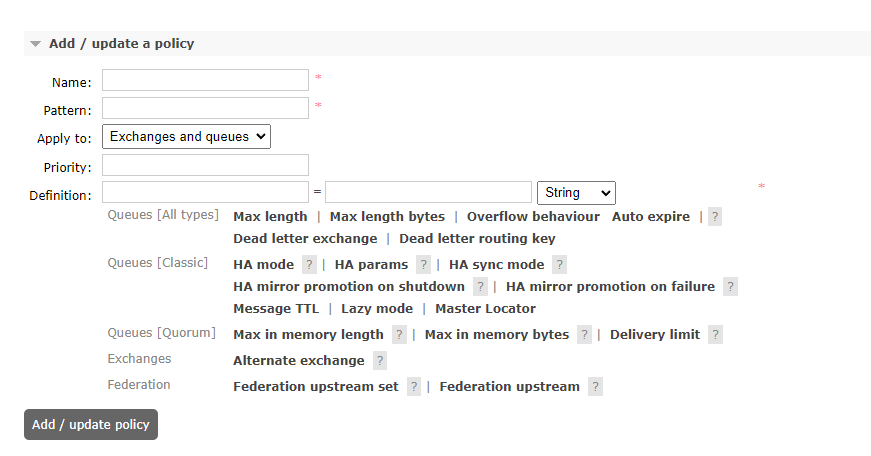Click help icon next to HA mode

click(x=309, y=265)
